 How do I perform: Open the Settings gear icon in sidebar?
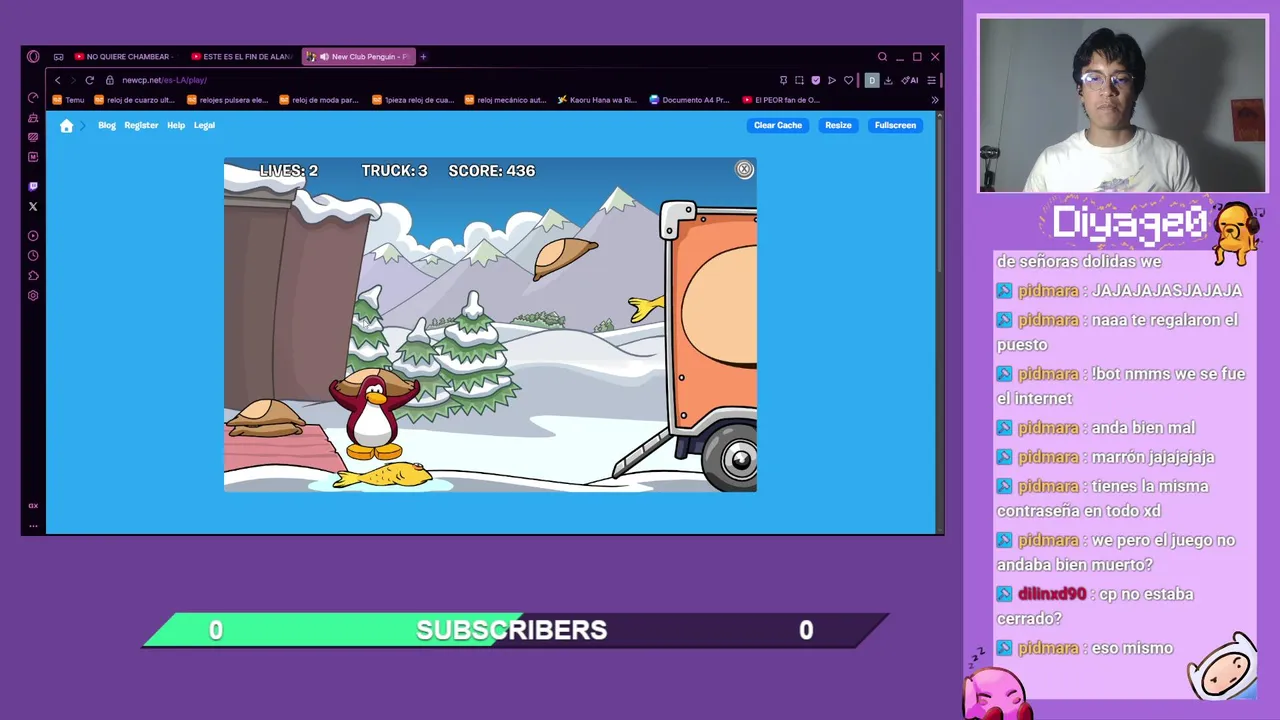point(33,296)
